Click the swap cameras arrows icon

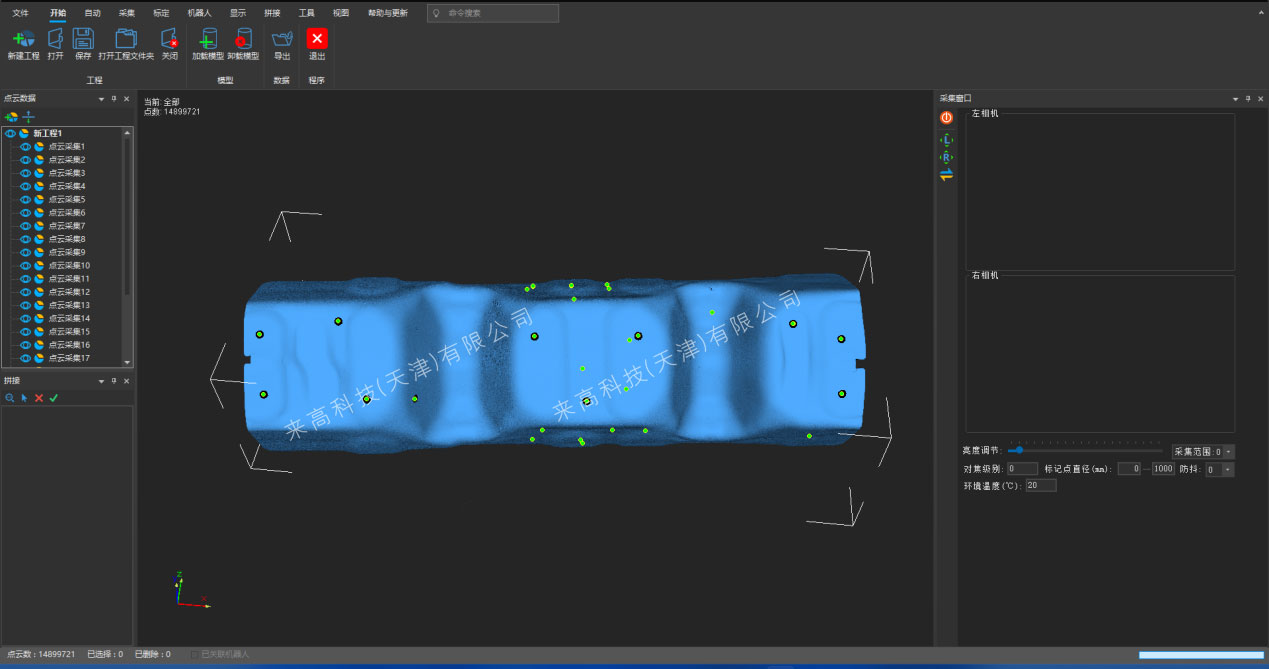point(946,174)
